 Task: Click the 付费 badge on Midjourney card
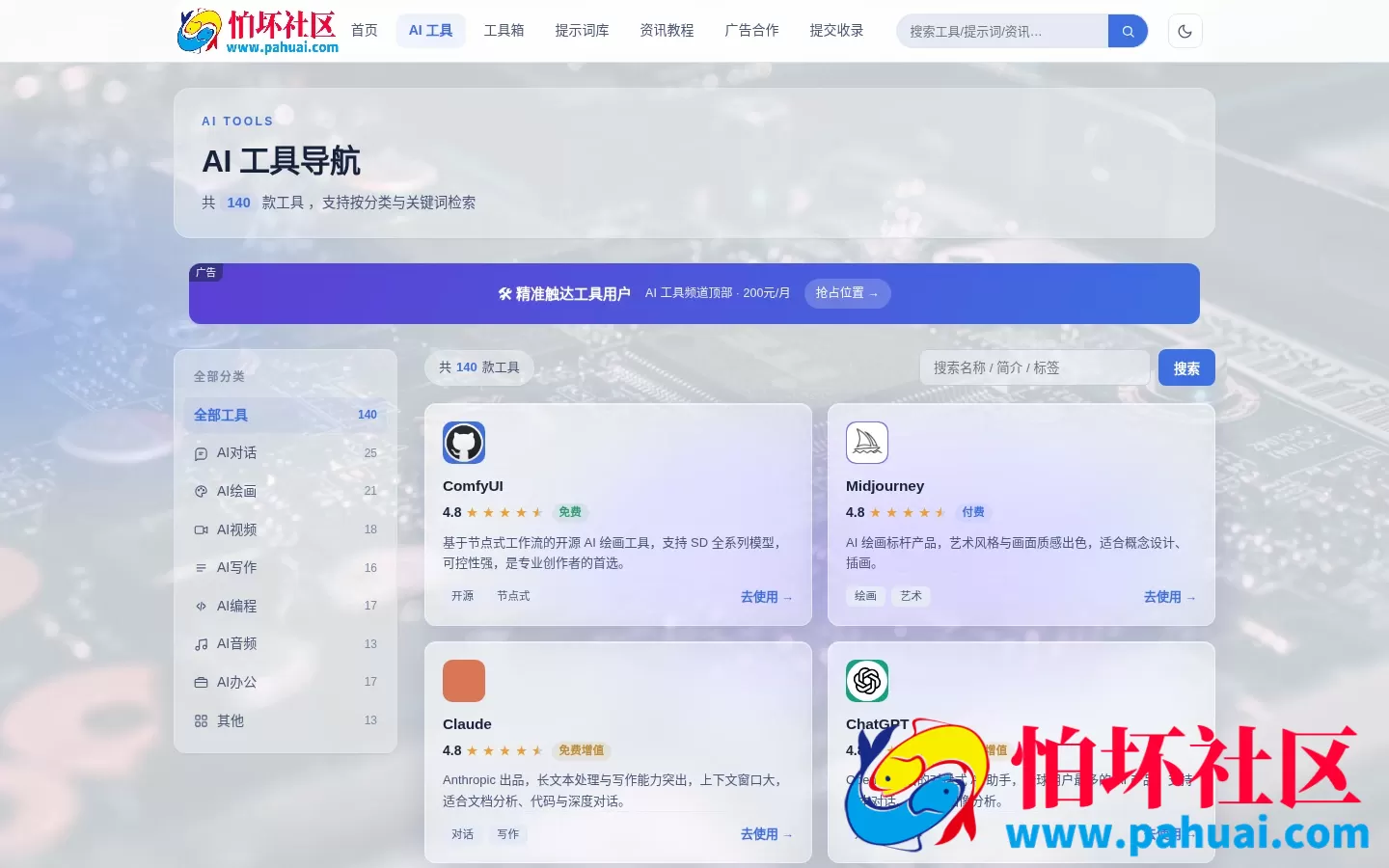pos(973,512)
